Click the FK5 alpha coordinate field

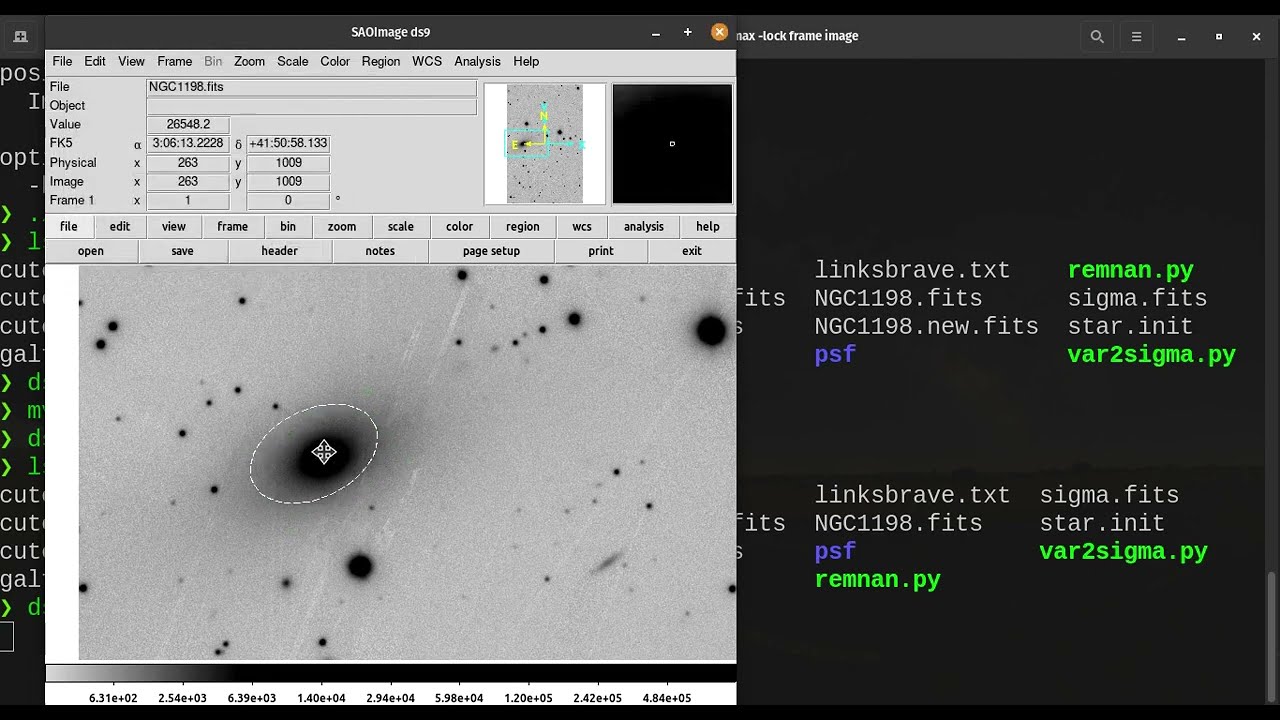pyautogui.click(x=188, y=144)
